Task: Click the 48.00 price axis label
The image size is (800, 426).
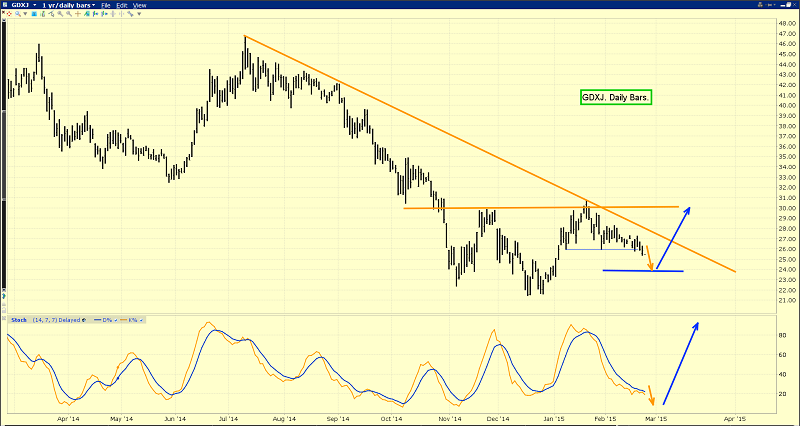Action: pos(786,23)
